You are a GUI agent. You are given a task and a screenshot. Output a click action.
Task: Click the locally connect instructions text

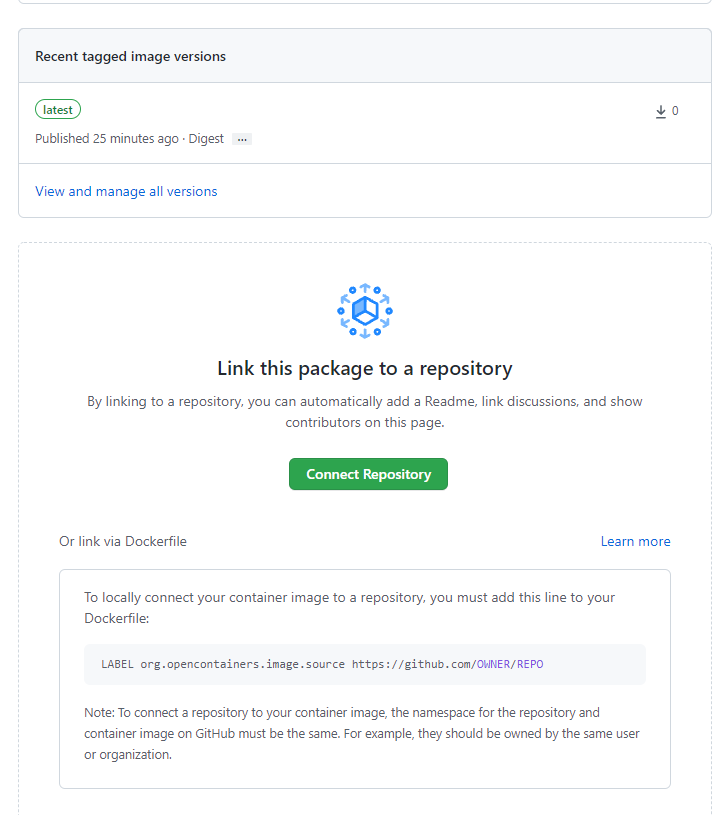coord(349,608)
